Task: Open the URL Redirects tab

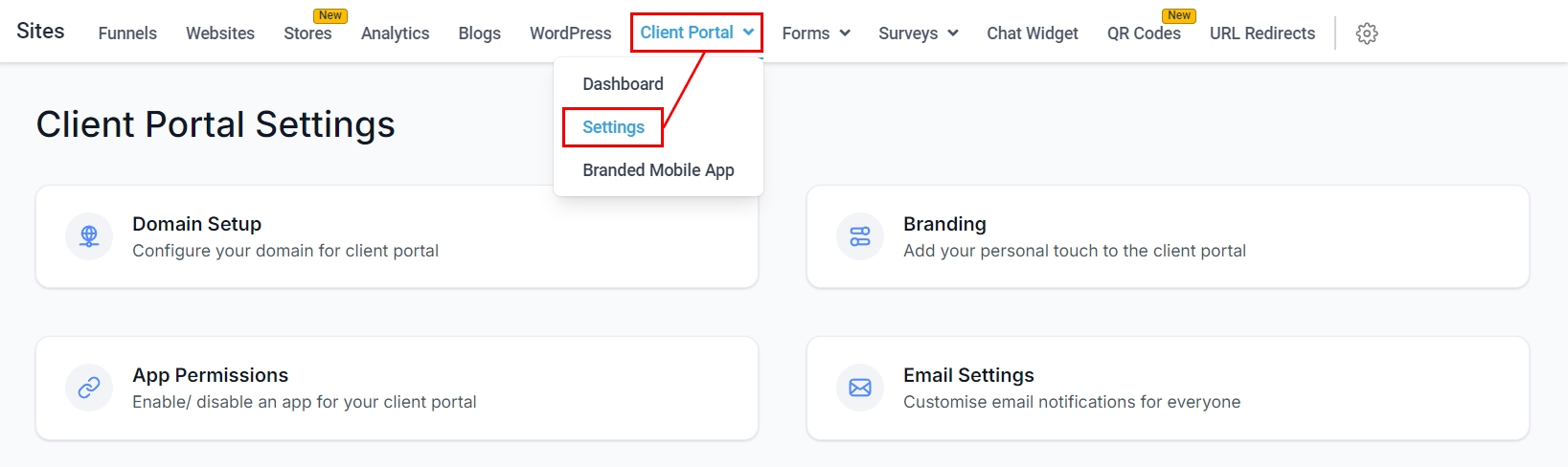Action: [1261, 33]
